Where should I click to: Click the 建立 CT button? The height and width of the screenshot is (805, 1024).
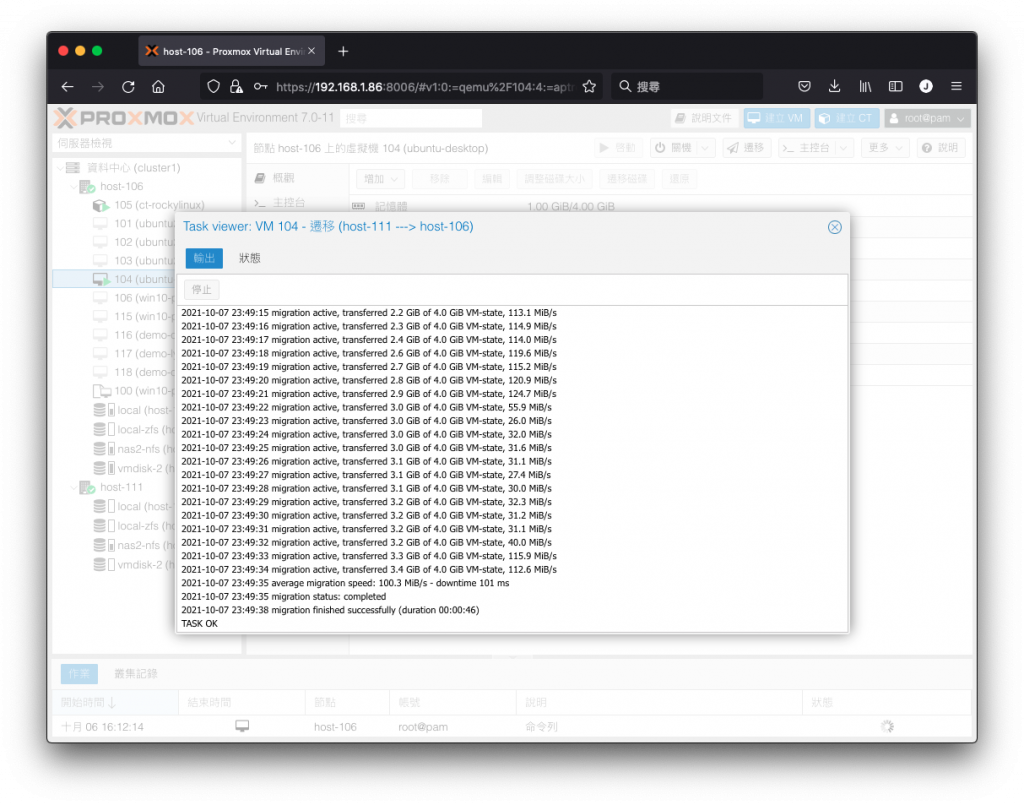click(846, 118)
